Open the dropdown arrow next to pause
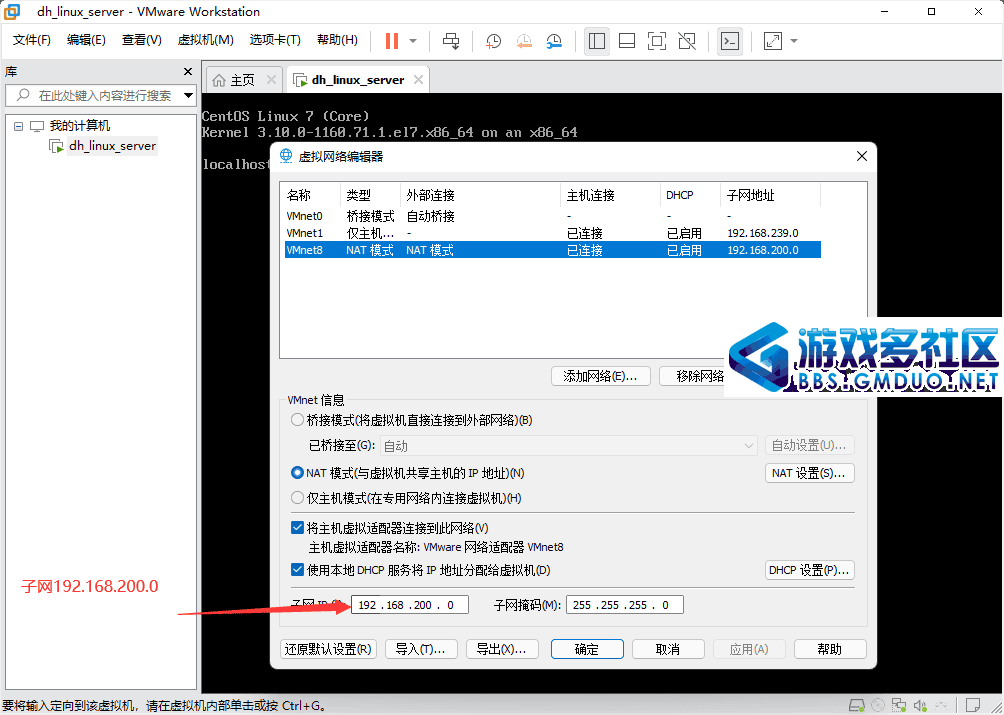Image resolution: width=1004 pixels, height=715 pixels. tap(413, 41)
